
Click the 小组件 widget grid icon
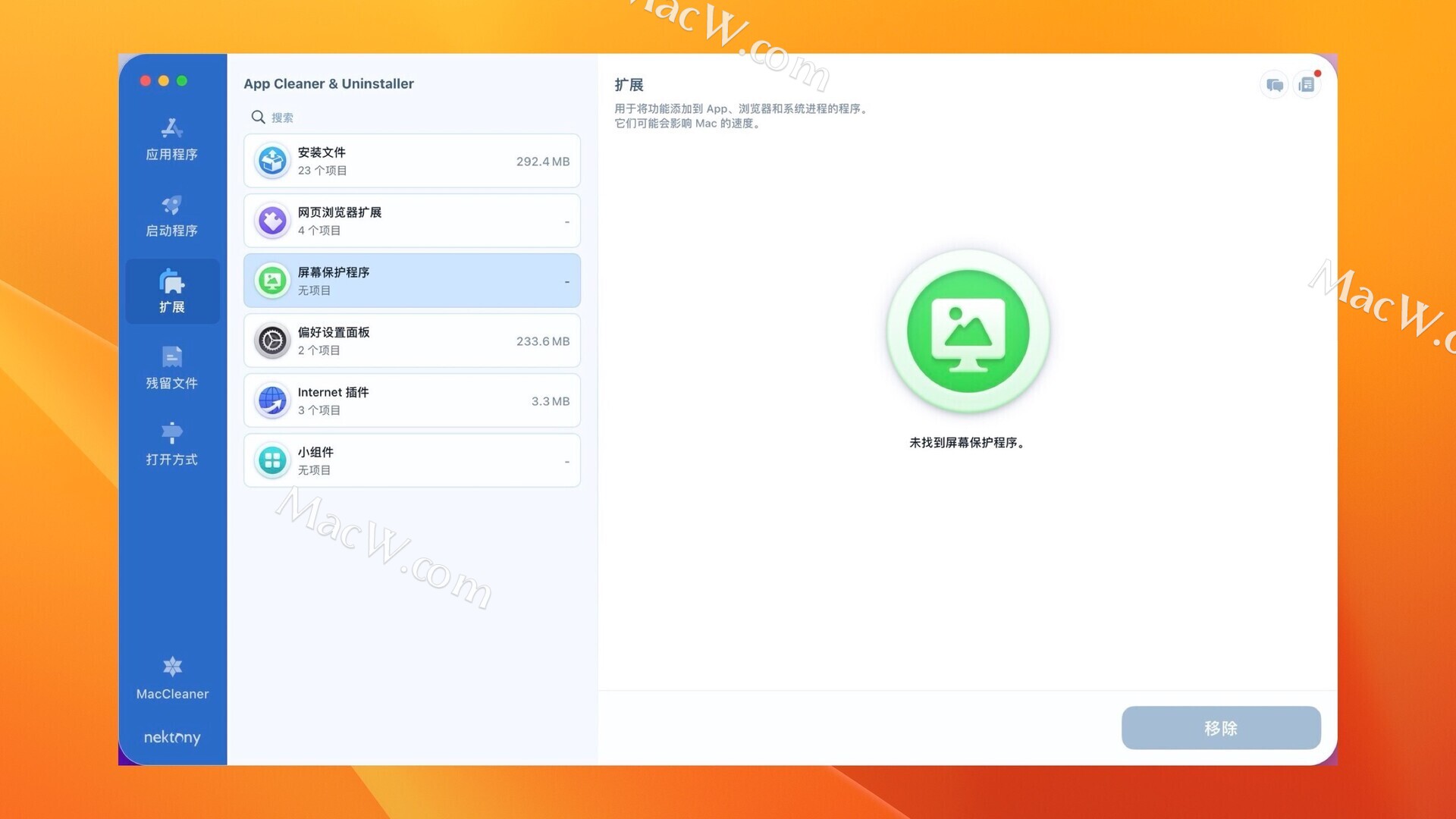click(x=272, y=460)
